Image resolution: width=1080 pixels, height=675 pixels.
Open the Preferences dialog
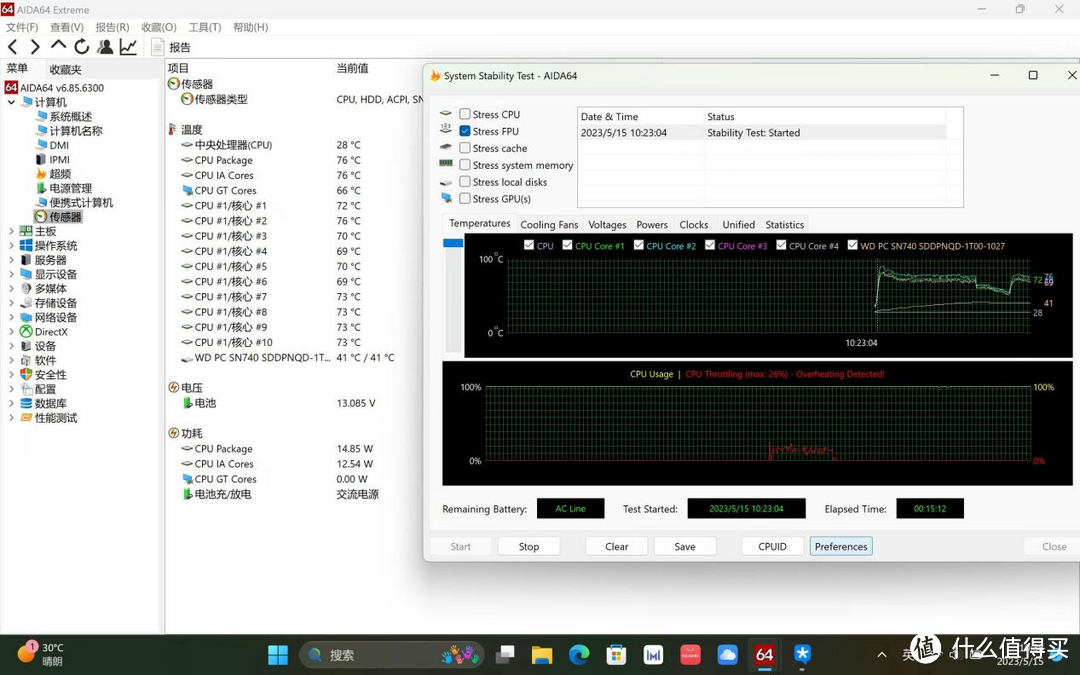840,546
